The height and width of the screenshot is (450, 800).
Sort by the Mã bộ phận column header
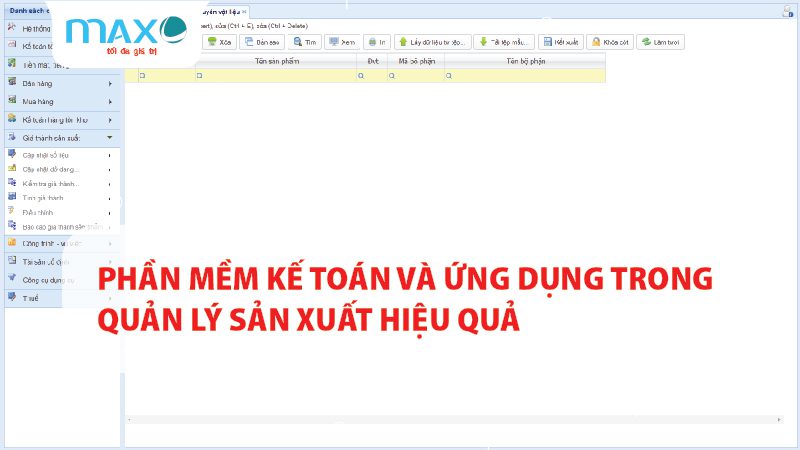416,61
